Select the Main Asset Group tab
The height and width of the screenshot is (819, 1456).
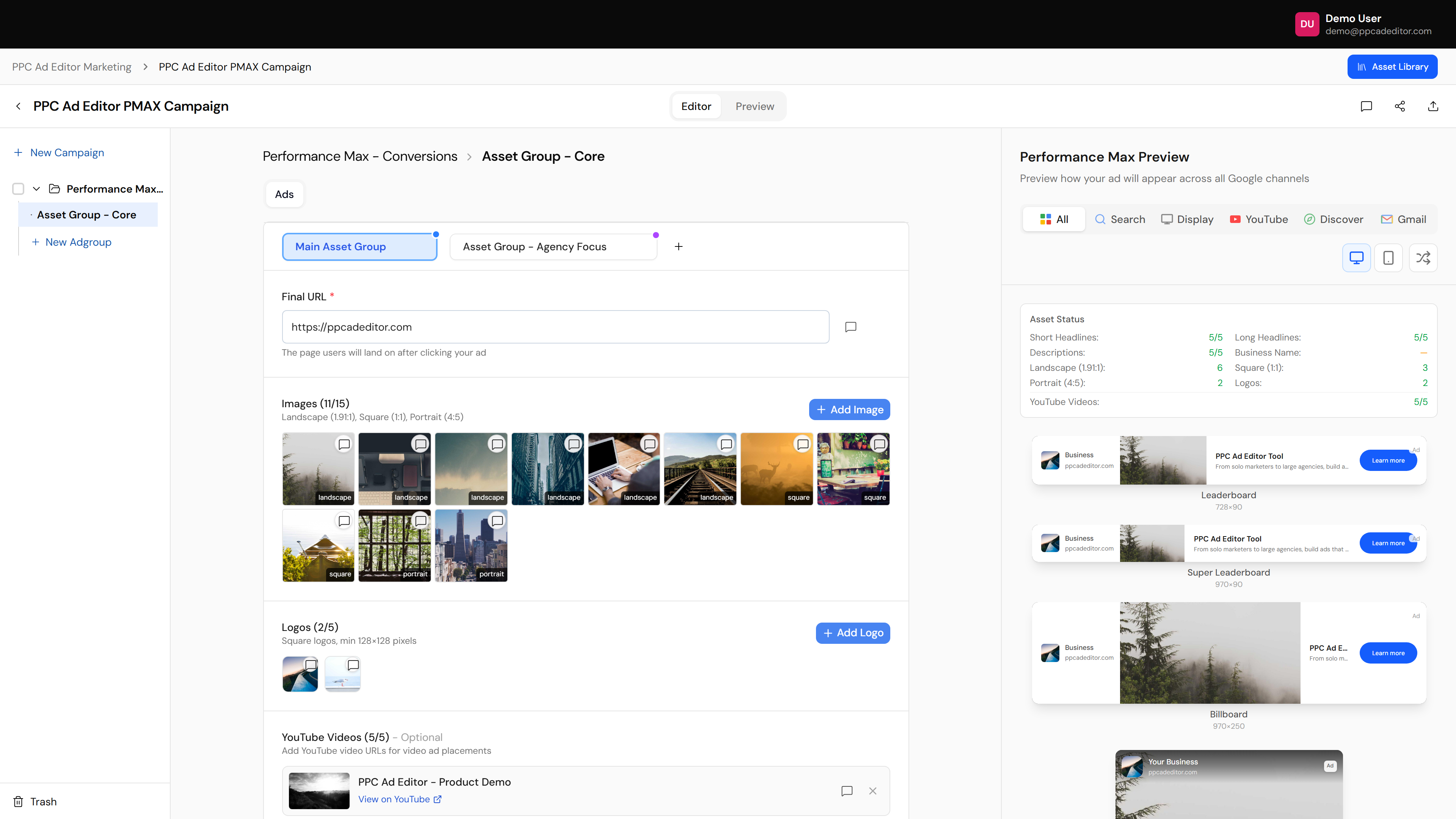[x=359, y=246]
